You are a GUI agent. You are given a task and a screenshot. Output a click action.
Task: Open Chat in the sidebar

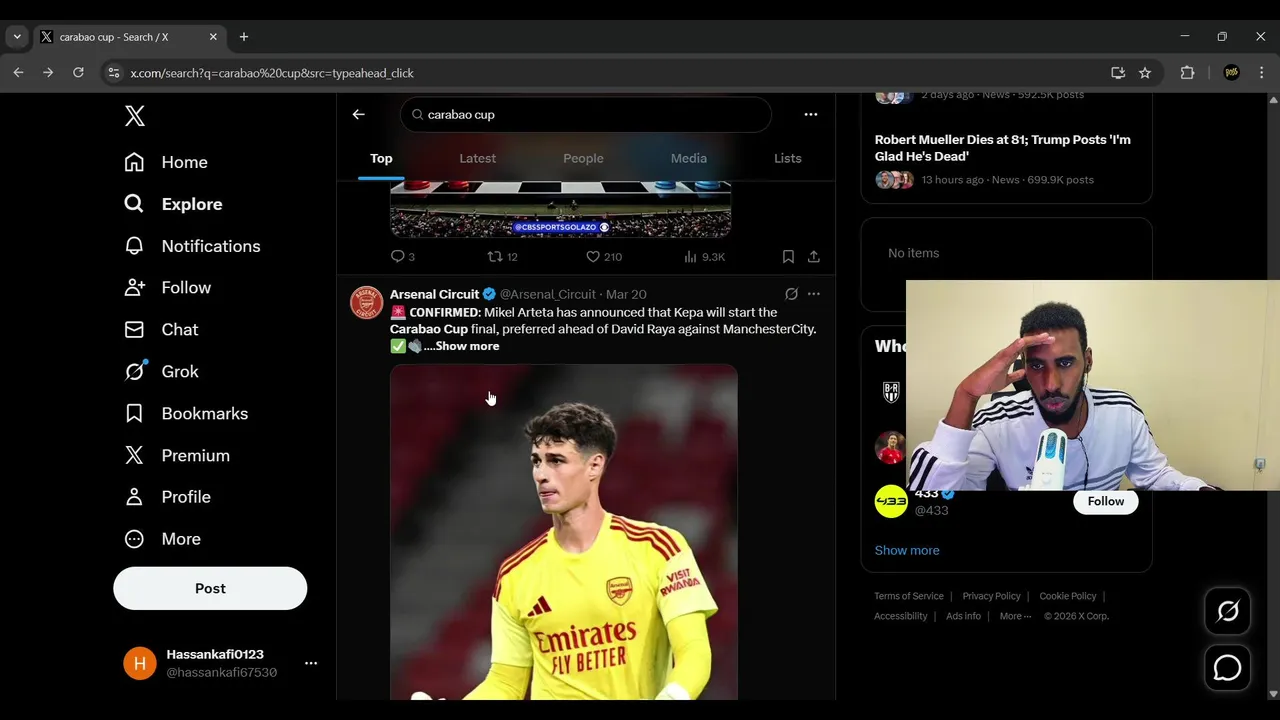click(x=161, y=330)
